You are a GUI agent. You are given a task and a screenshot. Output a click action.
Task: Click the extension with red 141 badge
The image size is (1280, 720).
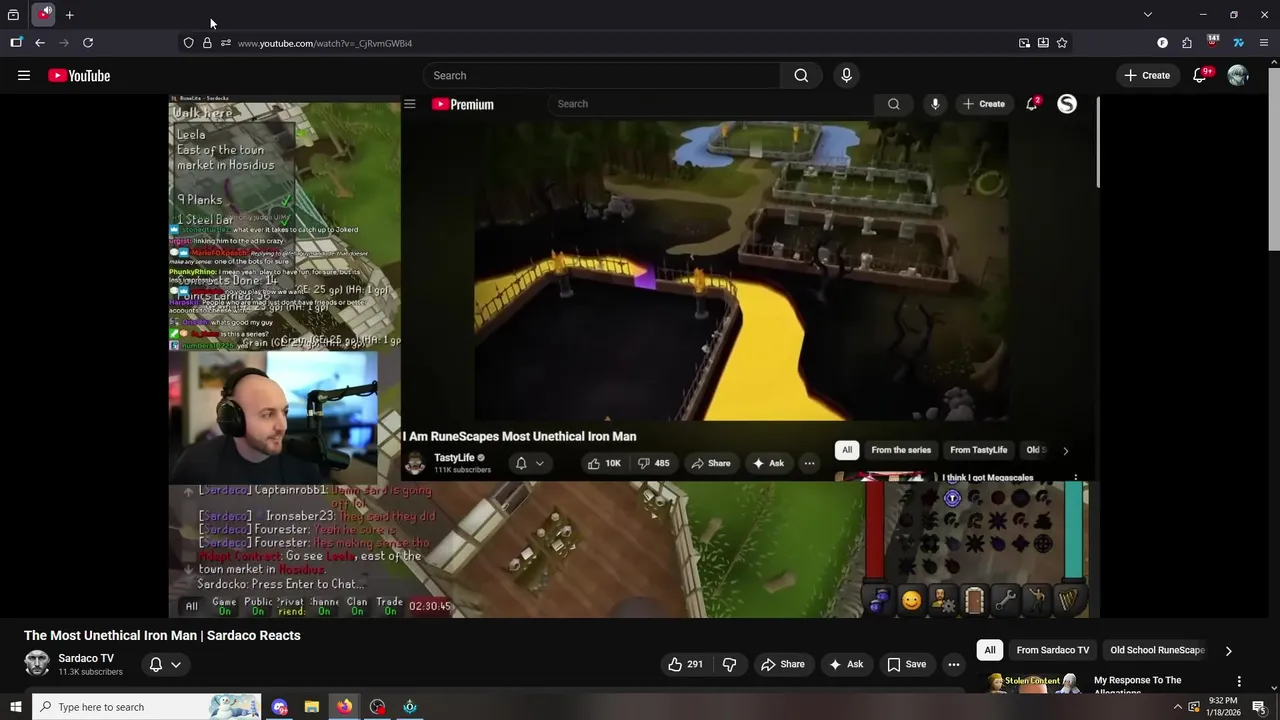tap(1213, 42)
